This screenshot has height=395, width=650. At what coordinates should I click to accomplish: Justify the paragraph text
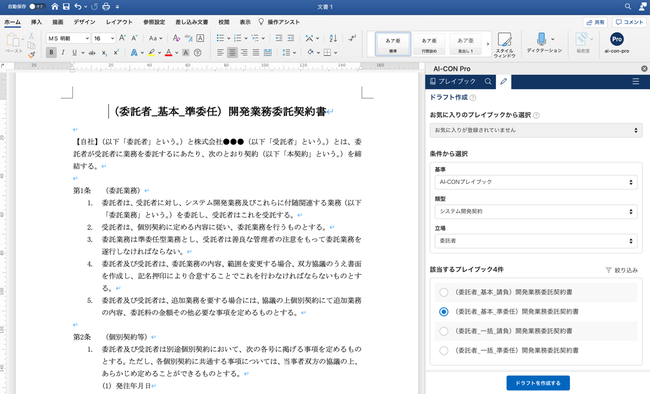coord(256,53)
